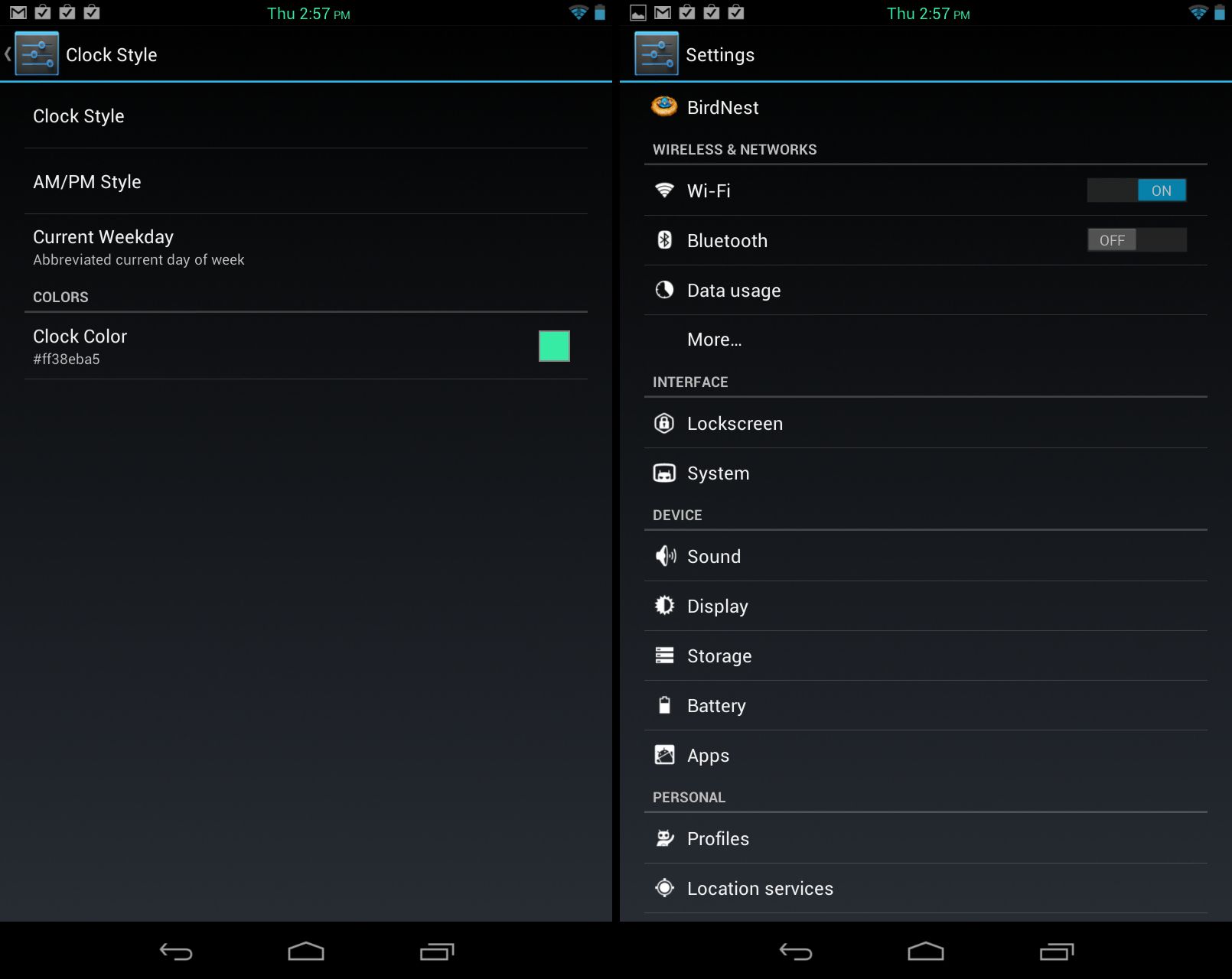Screen dimensions: 1232x979
Task: Tap the Profiles icon
Action: tap(664, 838)
